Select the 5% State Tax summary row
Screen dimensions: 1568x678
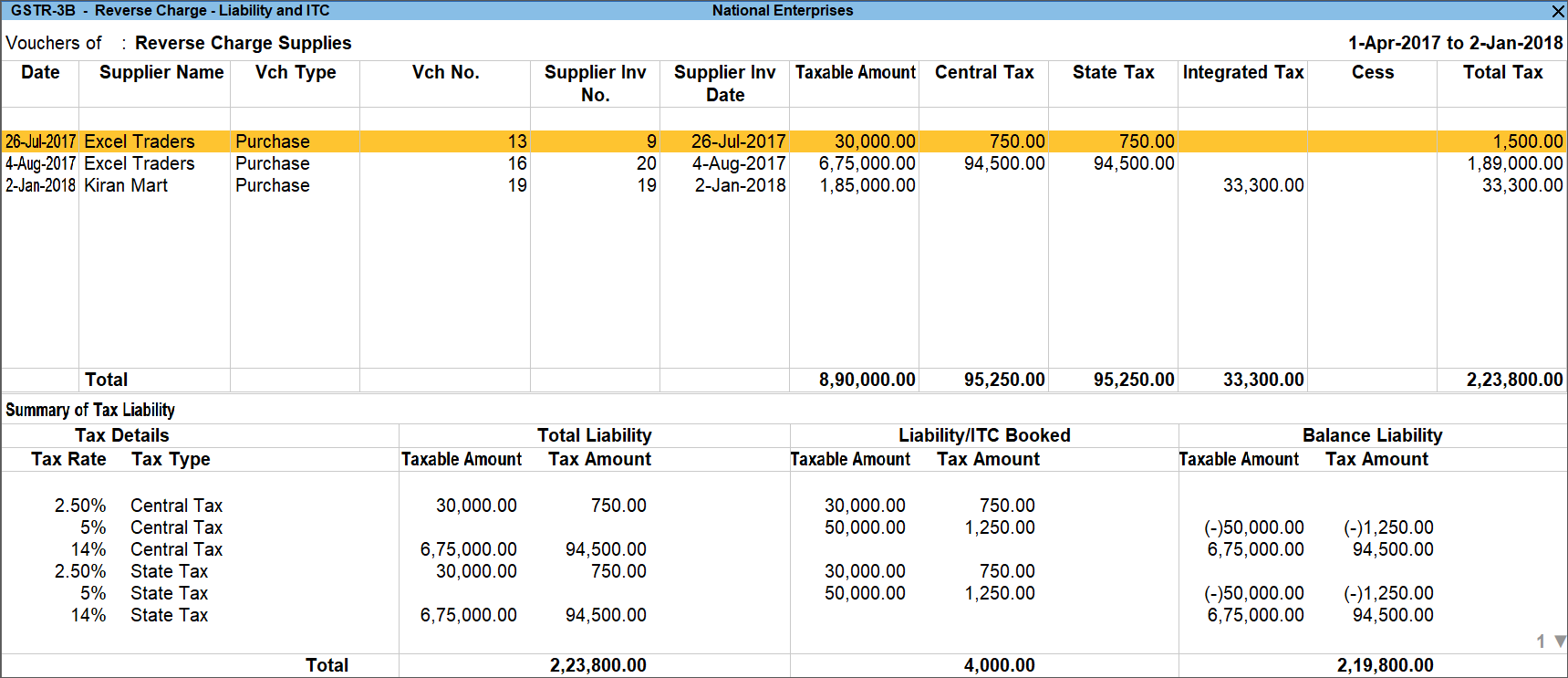tap(169, 593)
